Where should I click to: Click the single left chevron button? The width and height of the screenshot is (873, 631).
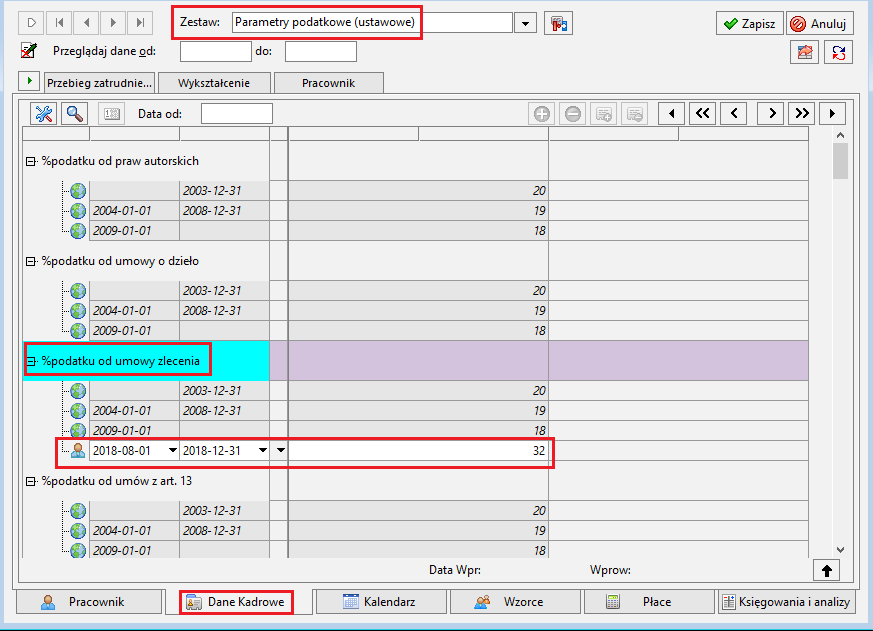734,114
